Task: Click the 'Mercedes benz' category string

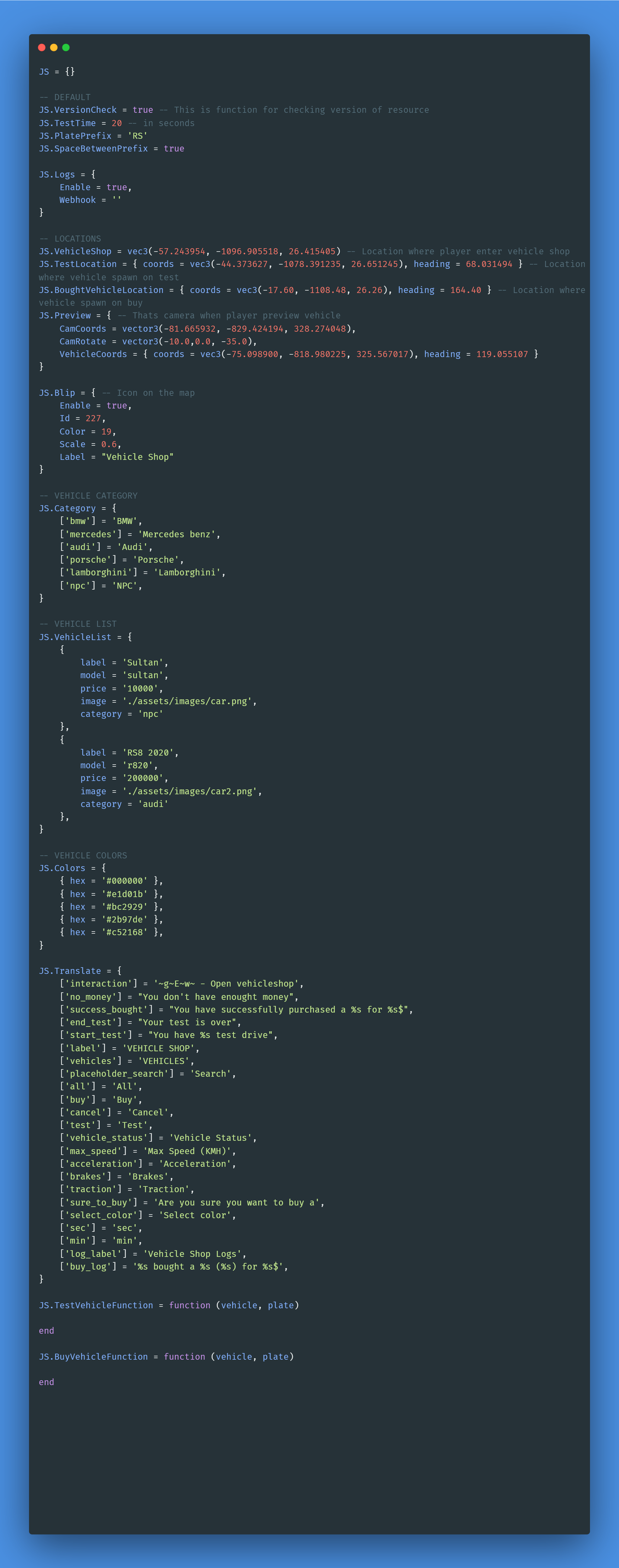Action: (176, 535)
